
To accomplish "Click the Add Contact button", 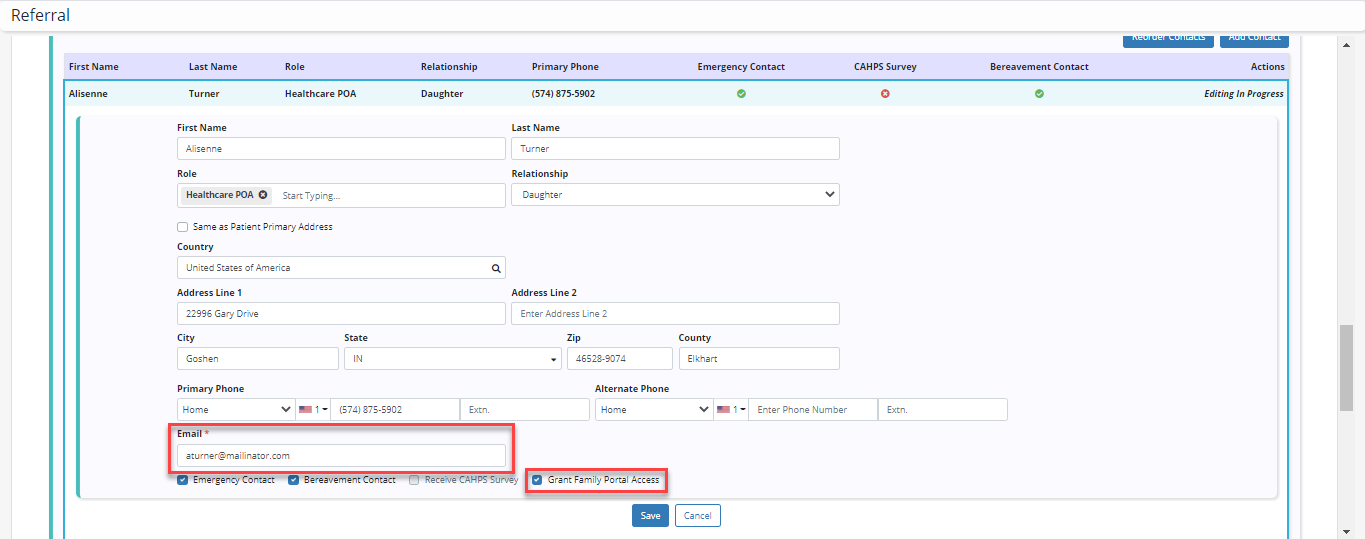I will tap(1254, 38).
